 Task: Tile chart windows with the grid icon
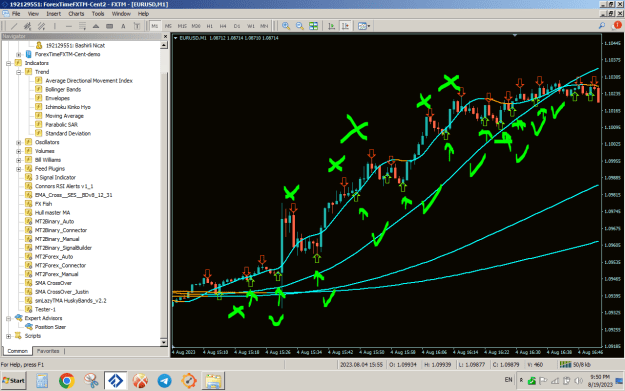[314, 26]
